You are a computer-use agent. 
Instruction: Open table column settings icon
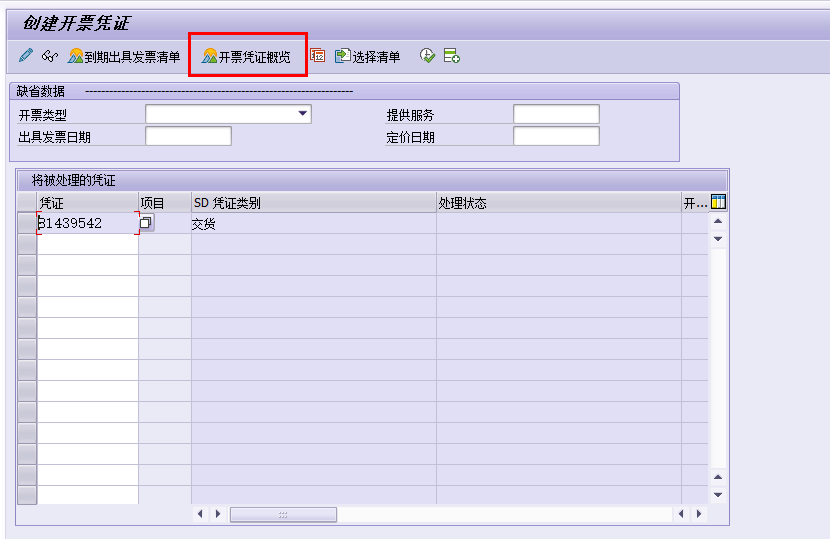click(718, 202)
